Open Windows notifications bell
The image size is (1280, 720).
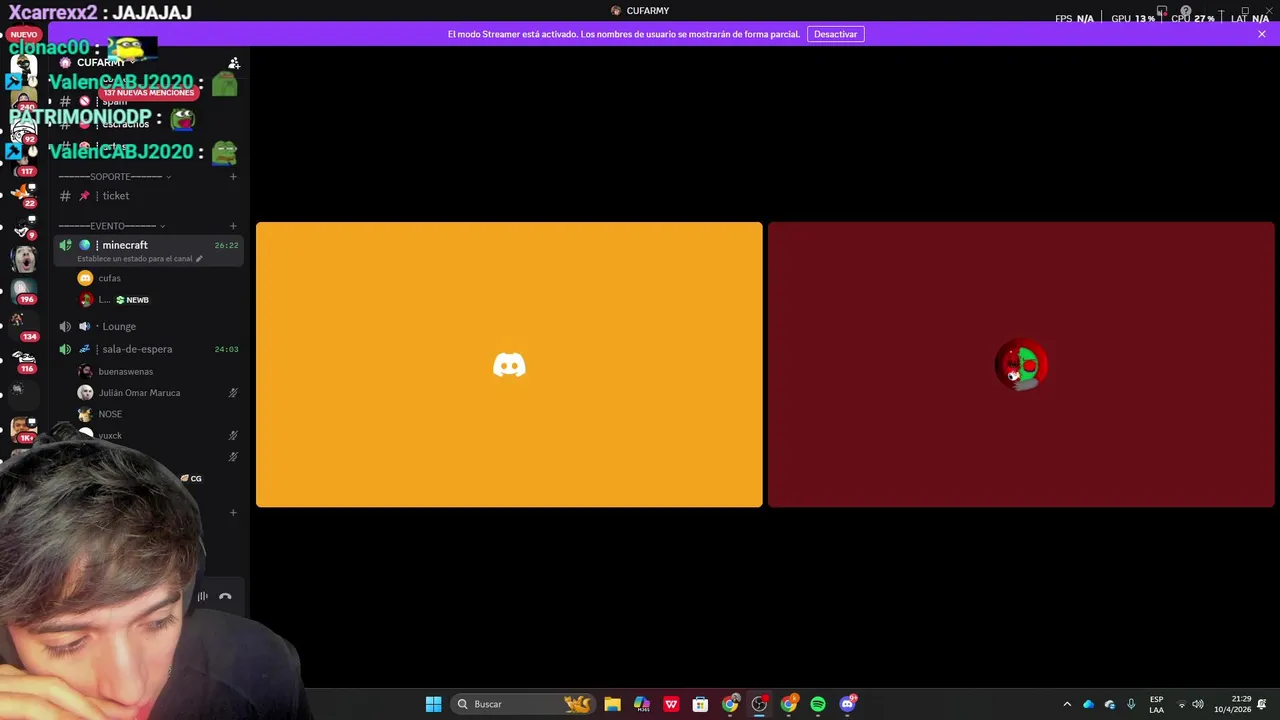(x=1262, y=704)
